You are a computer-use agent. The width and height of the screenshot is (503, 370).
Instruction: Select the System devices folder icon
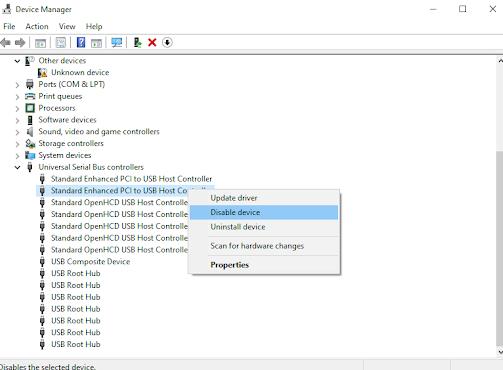point(30,155)
